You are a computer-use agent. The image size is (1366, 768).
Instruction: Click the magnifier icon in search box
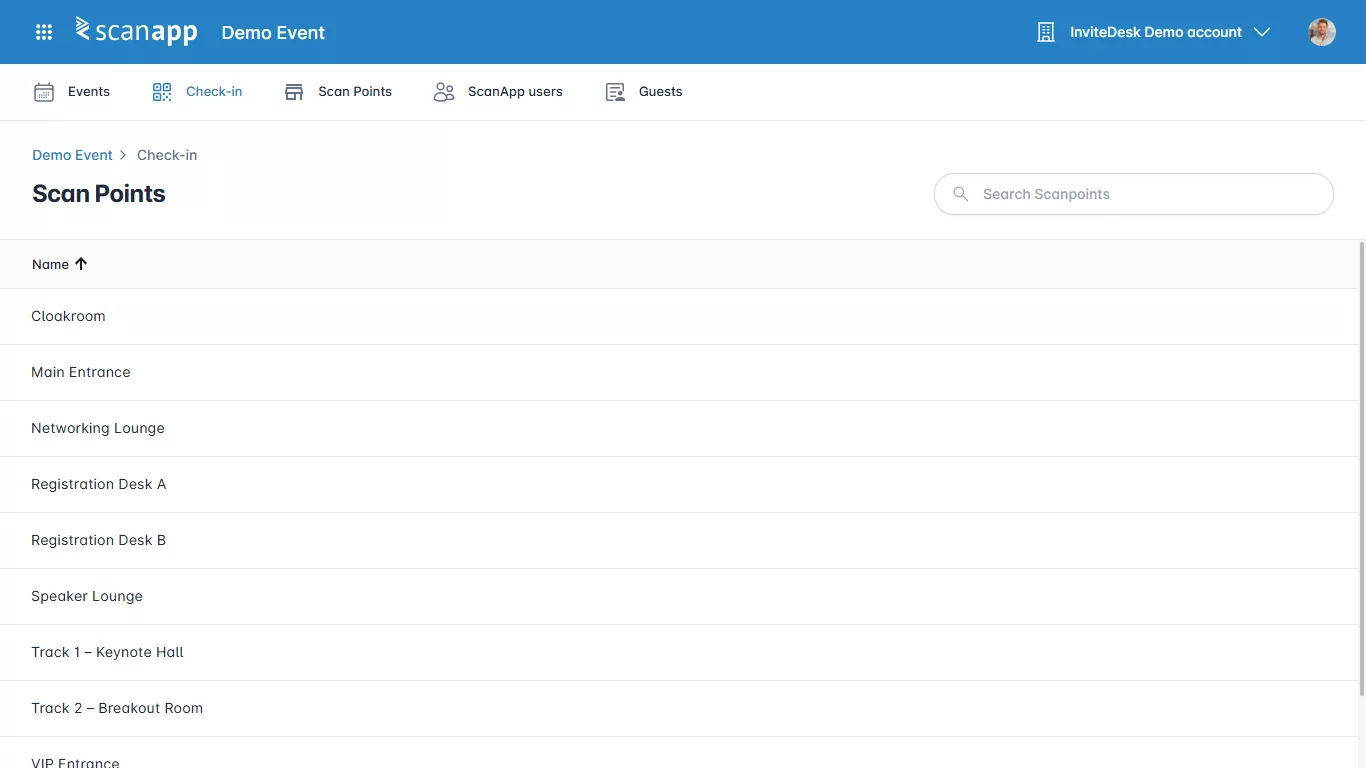(x=961, y=194)
